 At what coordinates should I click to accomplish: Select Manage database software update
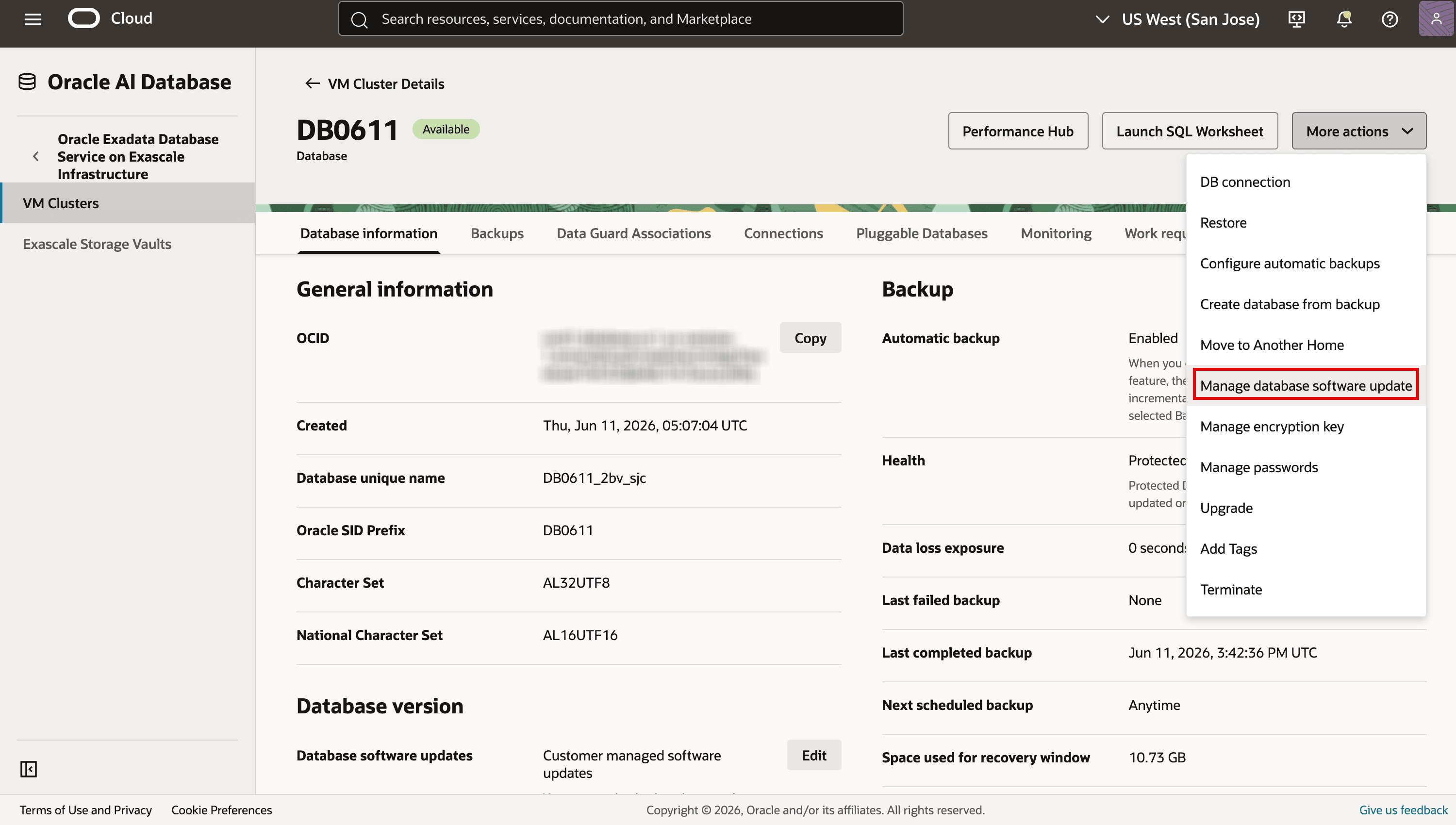(x=1306, y=385)
